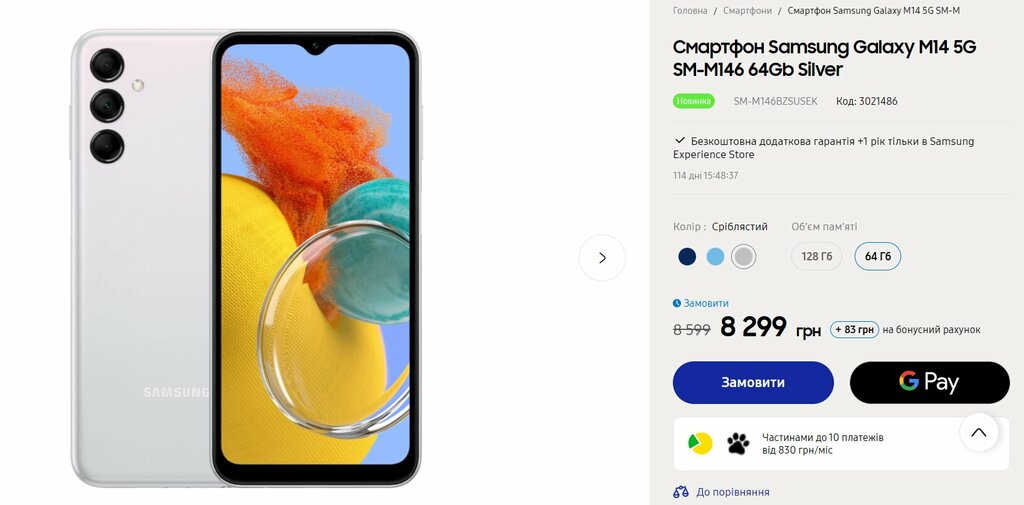Viewport: 1024px width, 505px height.
Task: Open the Samsung Galaxy M14 product photo
Action: tap(246, 258)
